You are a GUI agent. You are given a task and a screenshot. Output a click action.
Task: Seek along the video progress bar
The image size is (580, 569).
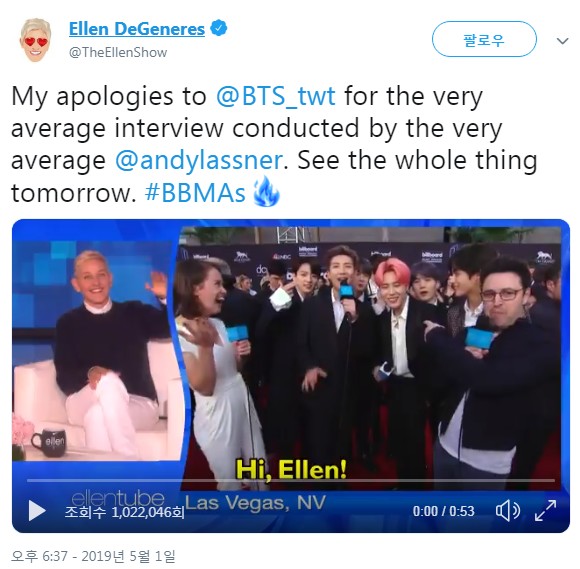(x=291, y=481)
